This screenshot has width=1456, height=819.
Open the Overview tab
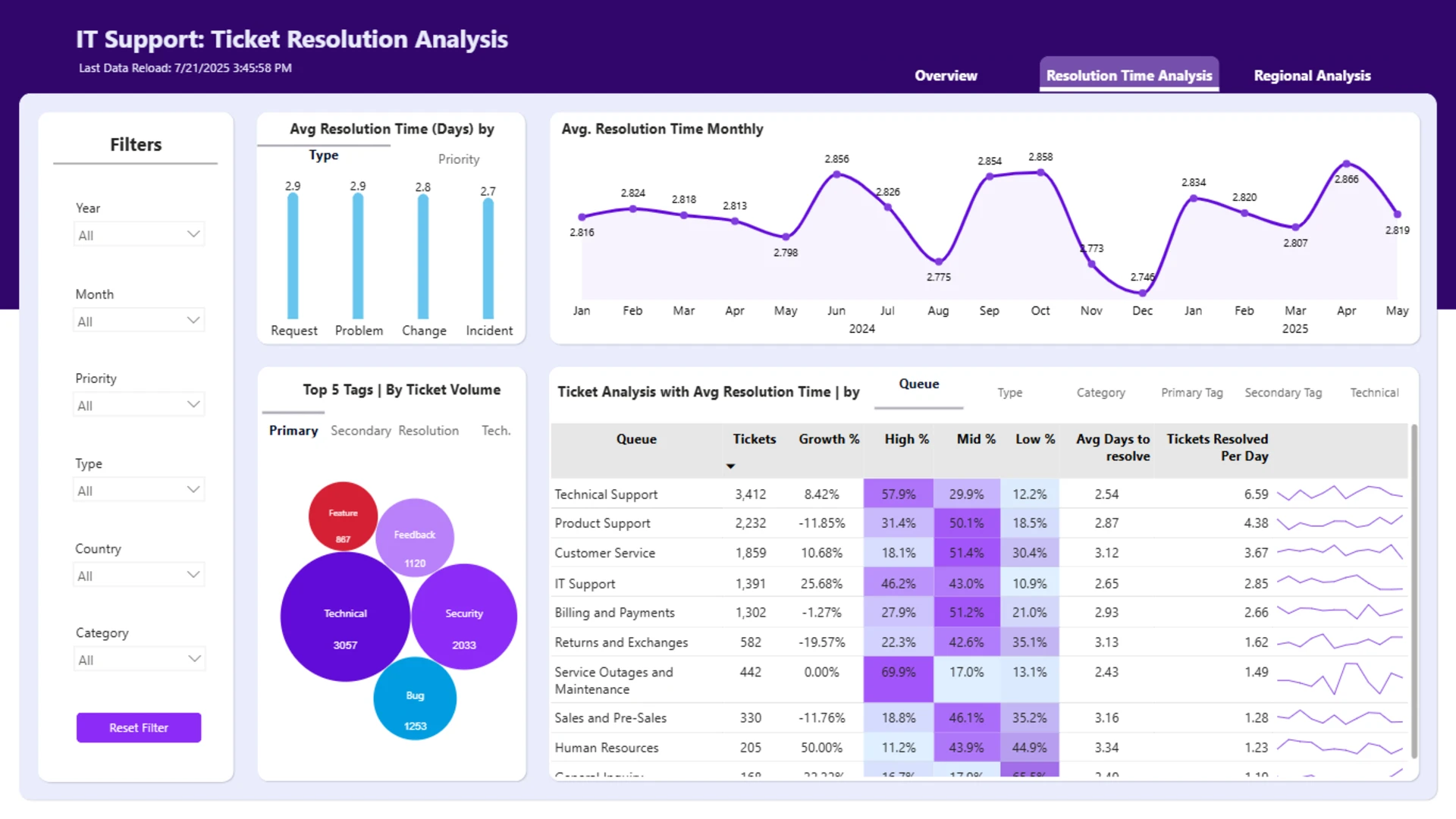point(946,76)
